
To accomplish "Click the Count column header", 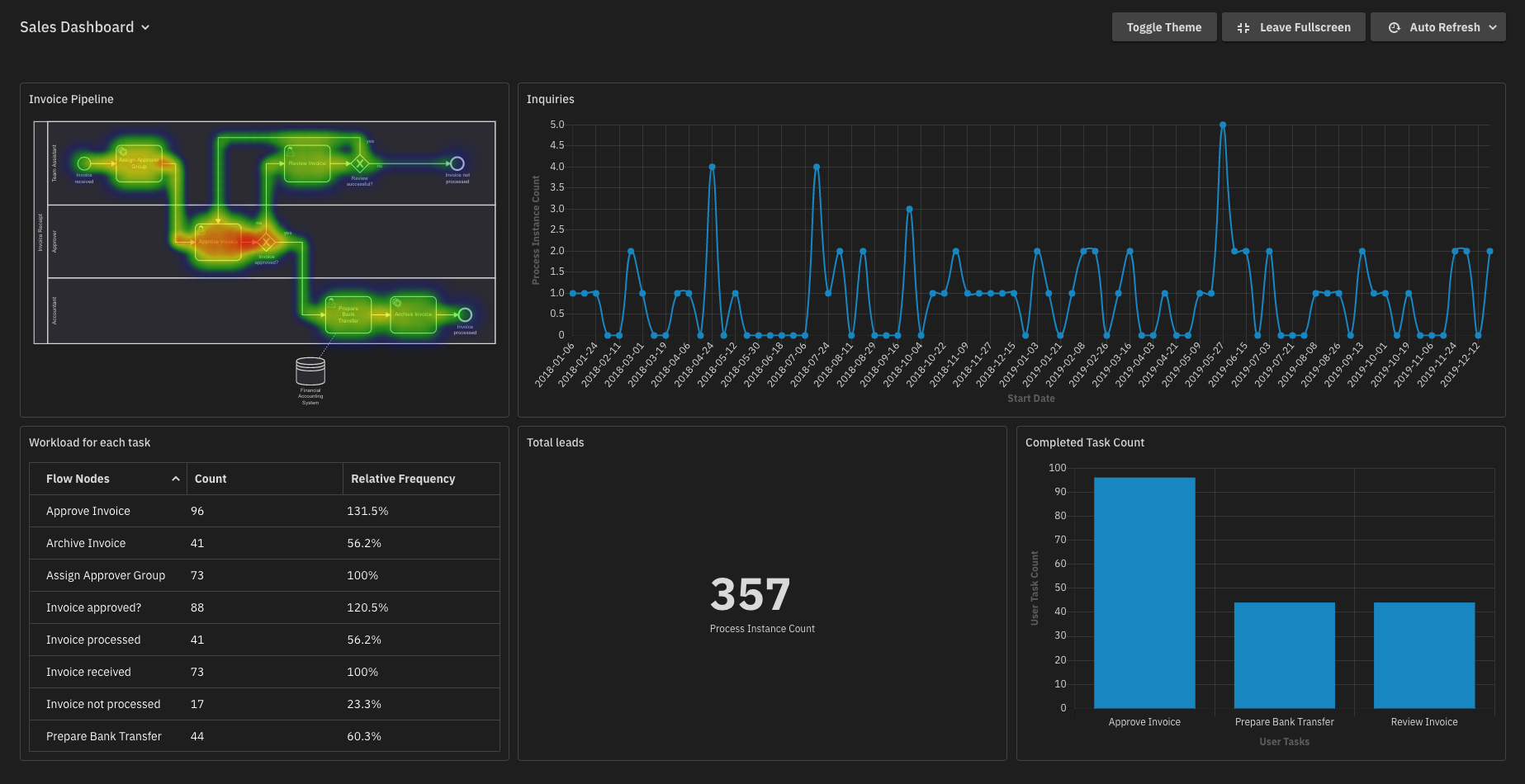I will click(211, 479).
